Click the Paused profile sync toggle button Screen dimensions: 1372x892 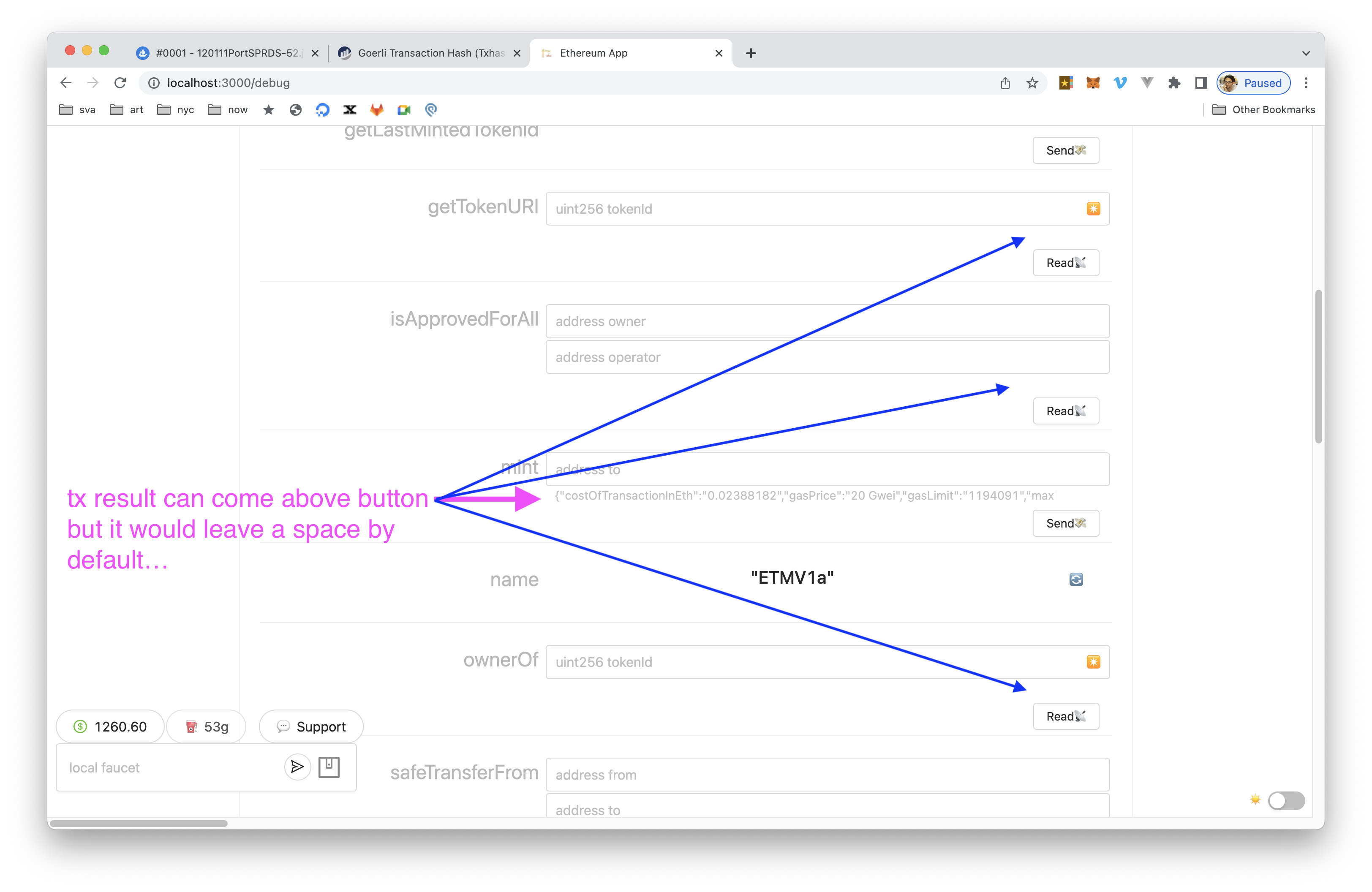pyautogui.click(x=1253, y=83)
